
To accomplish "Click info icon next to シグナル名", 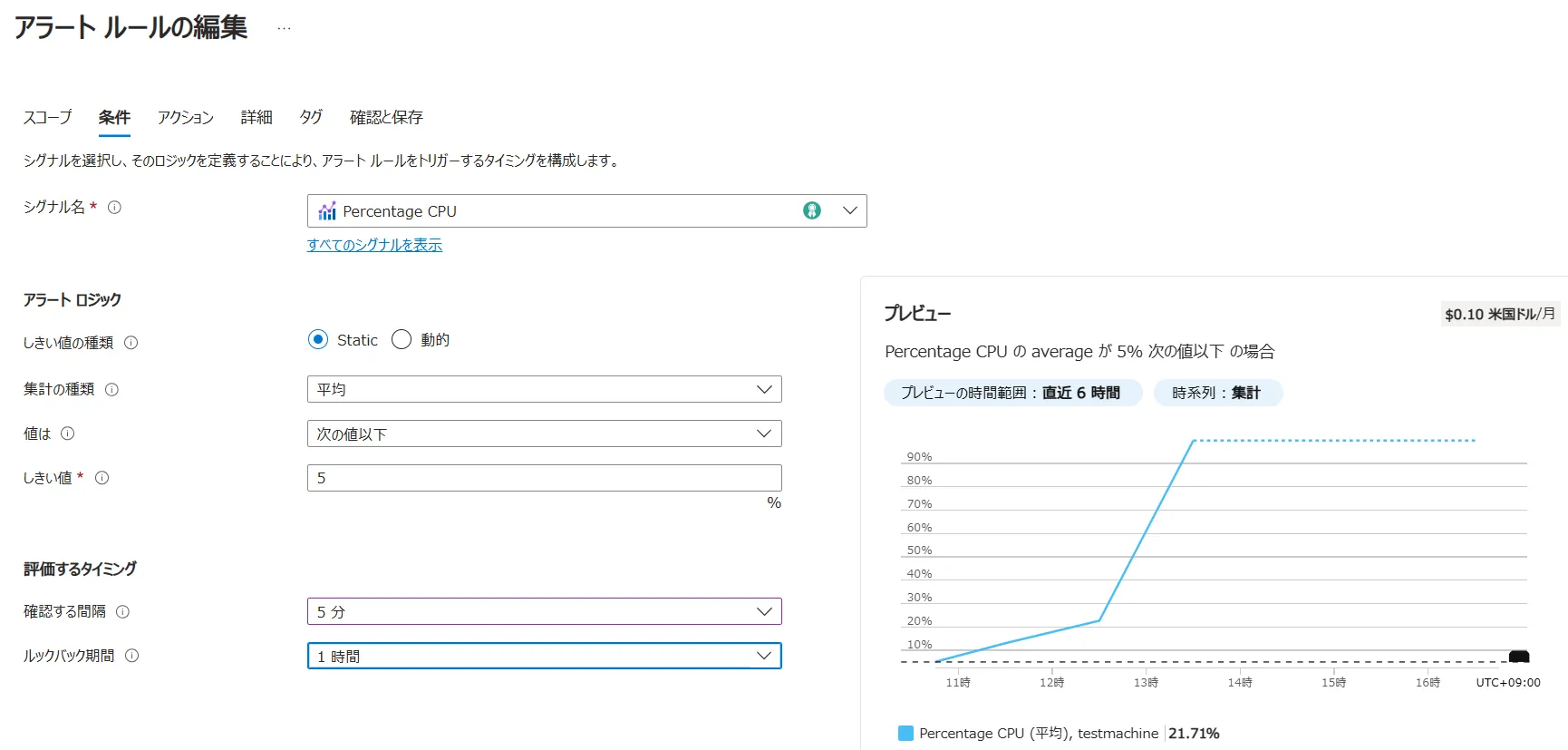I will (x=114, y=208).
